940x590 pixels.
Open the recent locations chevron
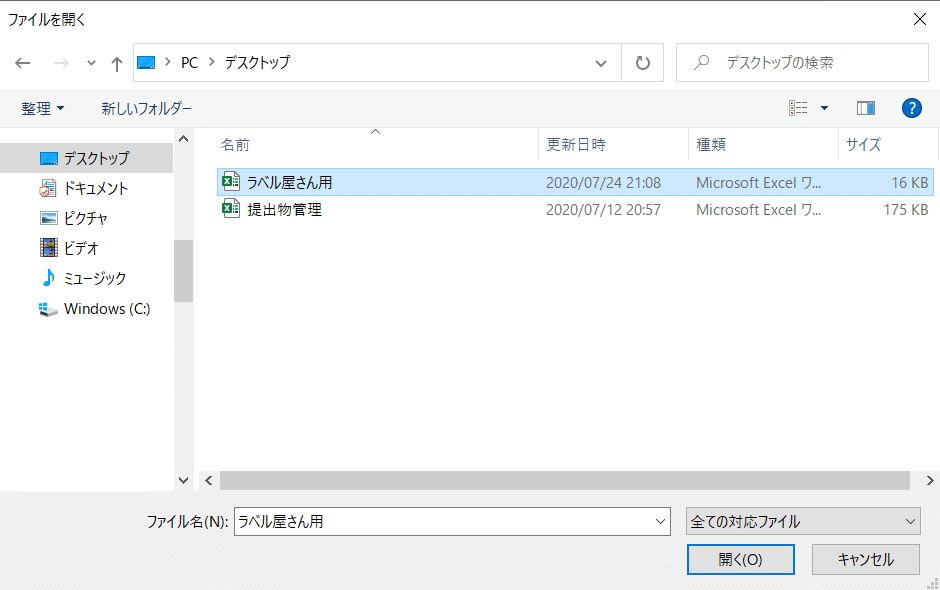[91, 63]
